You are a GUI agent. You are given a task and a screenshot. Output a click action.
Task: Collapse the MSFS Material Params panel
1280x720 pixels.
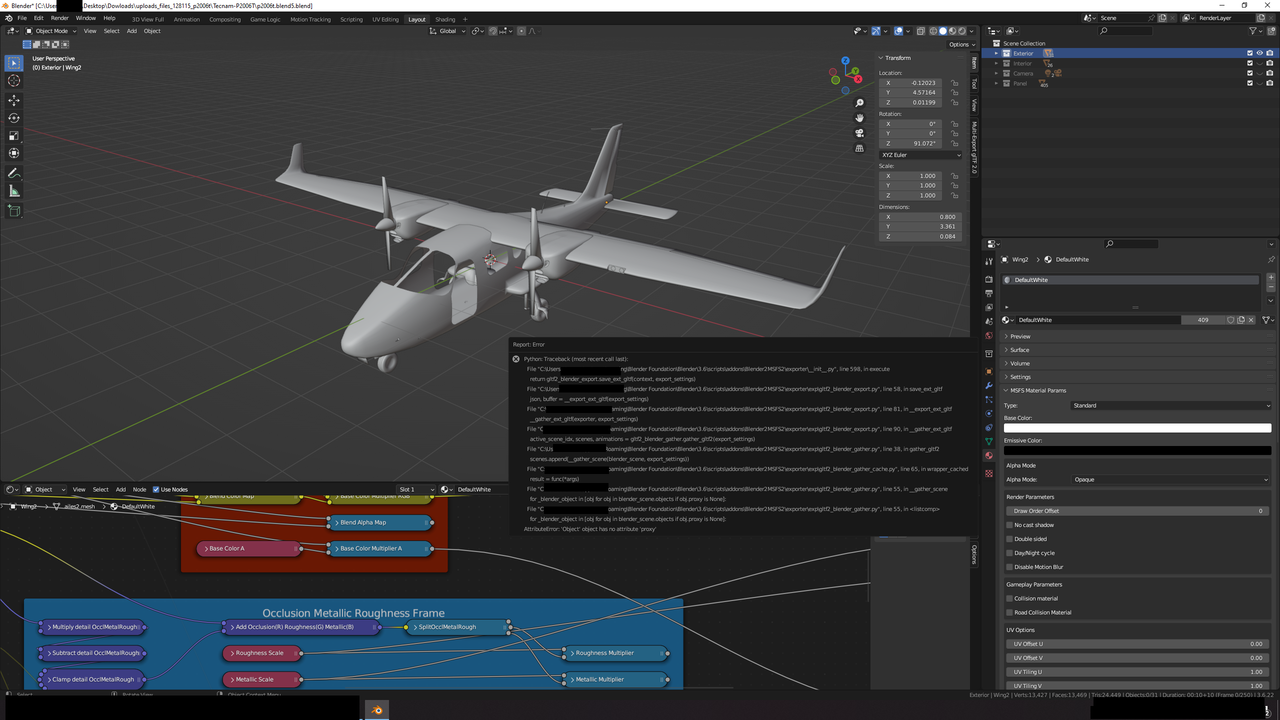click(1037, 391)
